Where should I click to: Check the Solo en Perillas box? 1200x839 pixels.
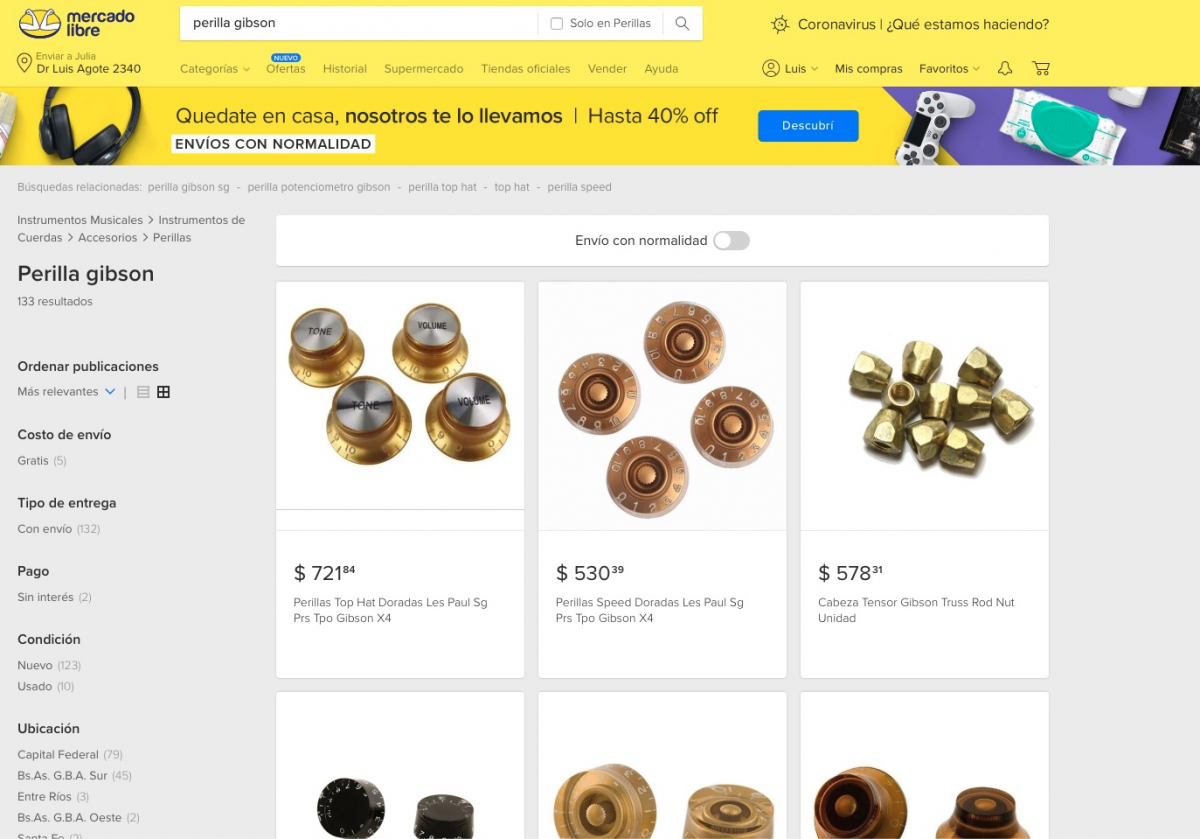click(x=557, y=23)
